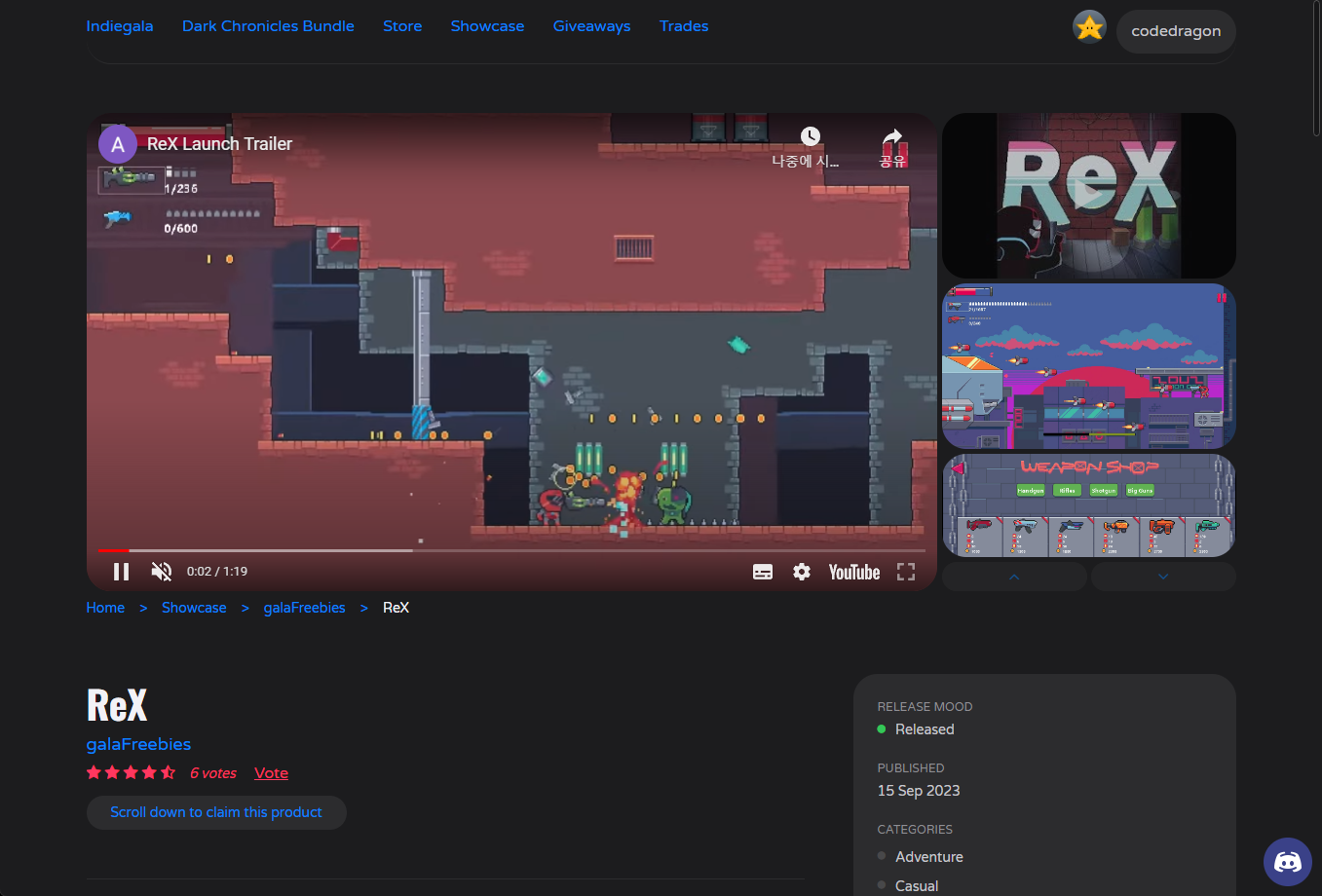Click the star rating icons
1322x896 pixels.
pos(131,772)
